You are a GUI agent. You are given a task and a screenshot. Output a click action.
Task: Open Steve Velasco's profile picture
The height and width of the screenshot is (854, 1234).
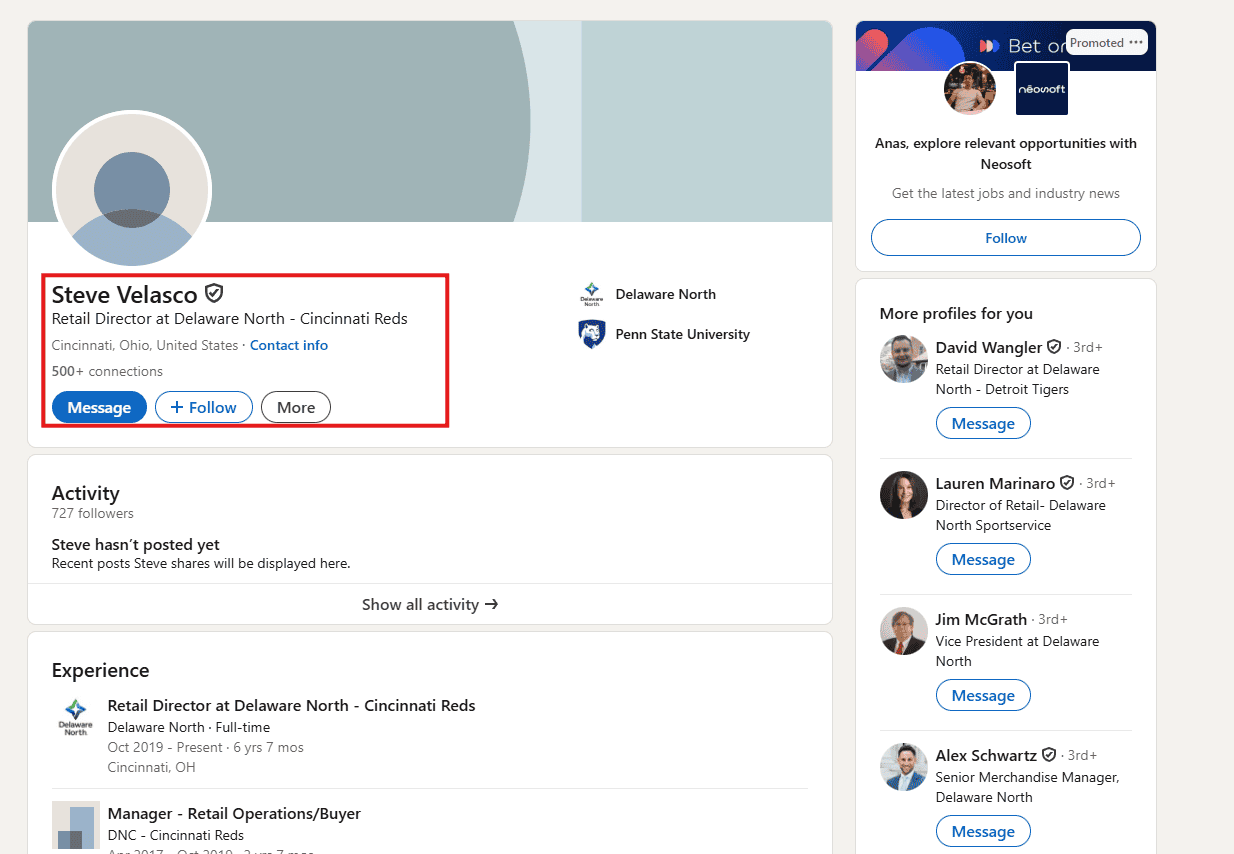coord(132,190)
